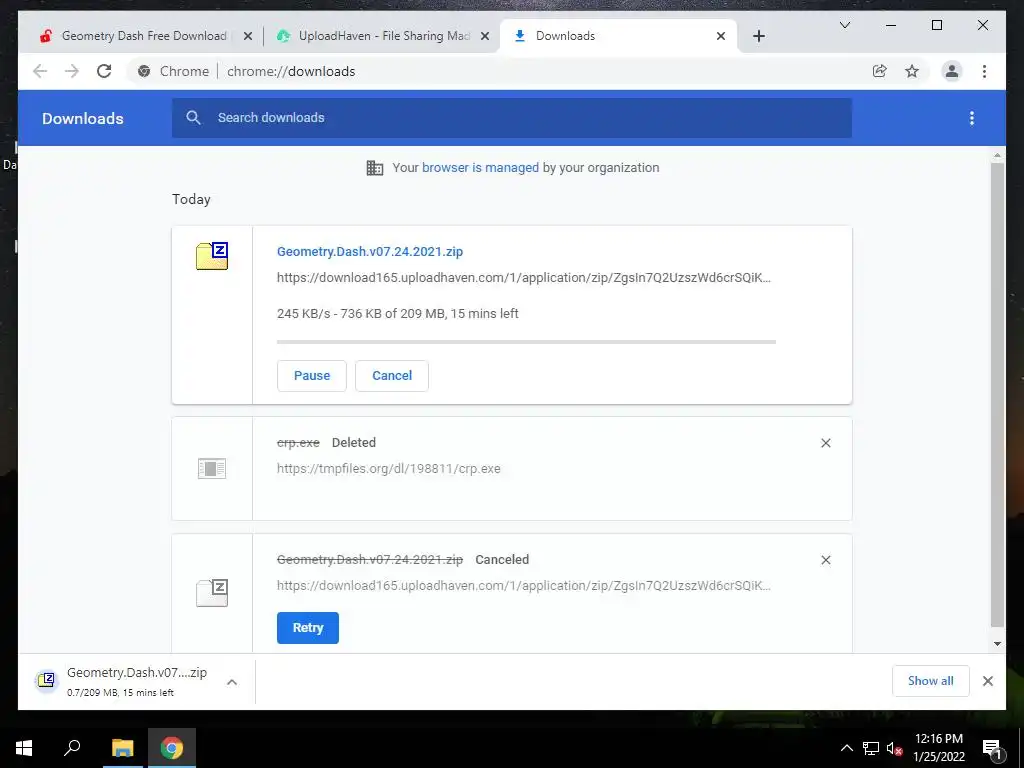Retry the canceled Geometry.Dash download
Screen dimensions: 1024x768
308,628
